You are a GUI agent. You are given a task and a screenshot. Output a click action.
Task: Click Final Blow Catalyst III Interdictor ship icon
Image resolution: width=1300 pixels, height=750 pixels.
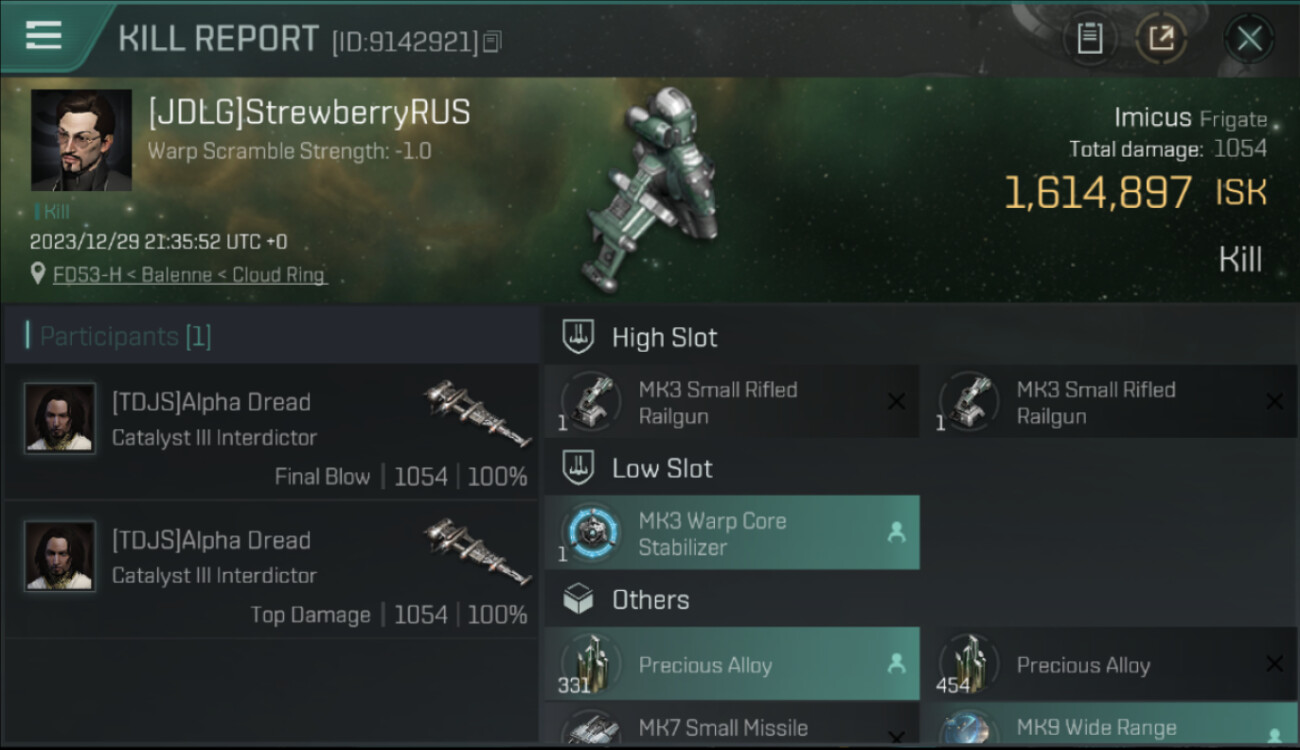click(477, 412)
